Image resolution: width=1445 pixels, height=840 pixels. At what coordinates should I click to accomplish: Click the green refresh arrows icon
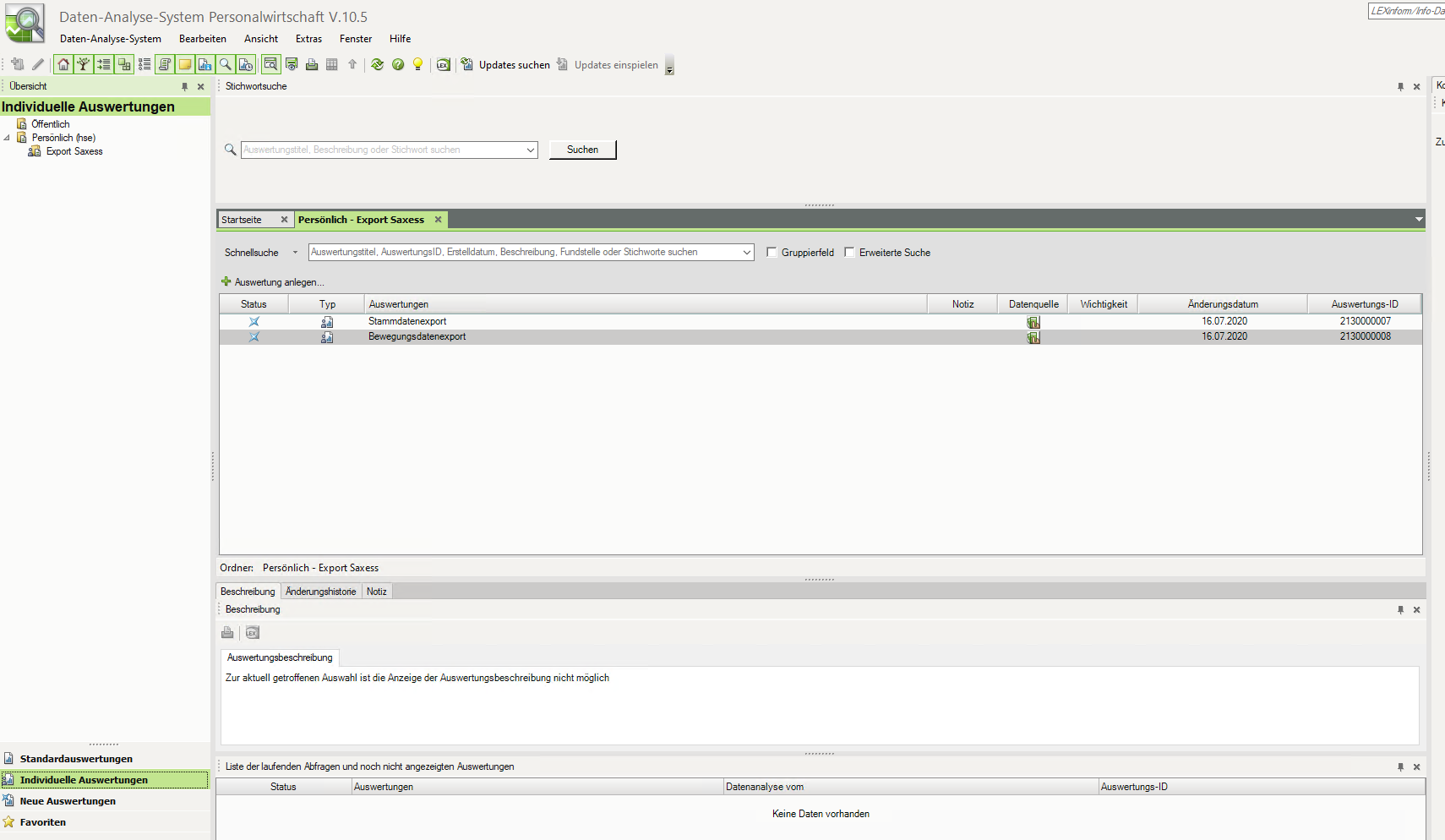pyautogui.click(x=378, y=64)
